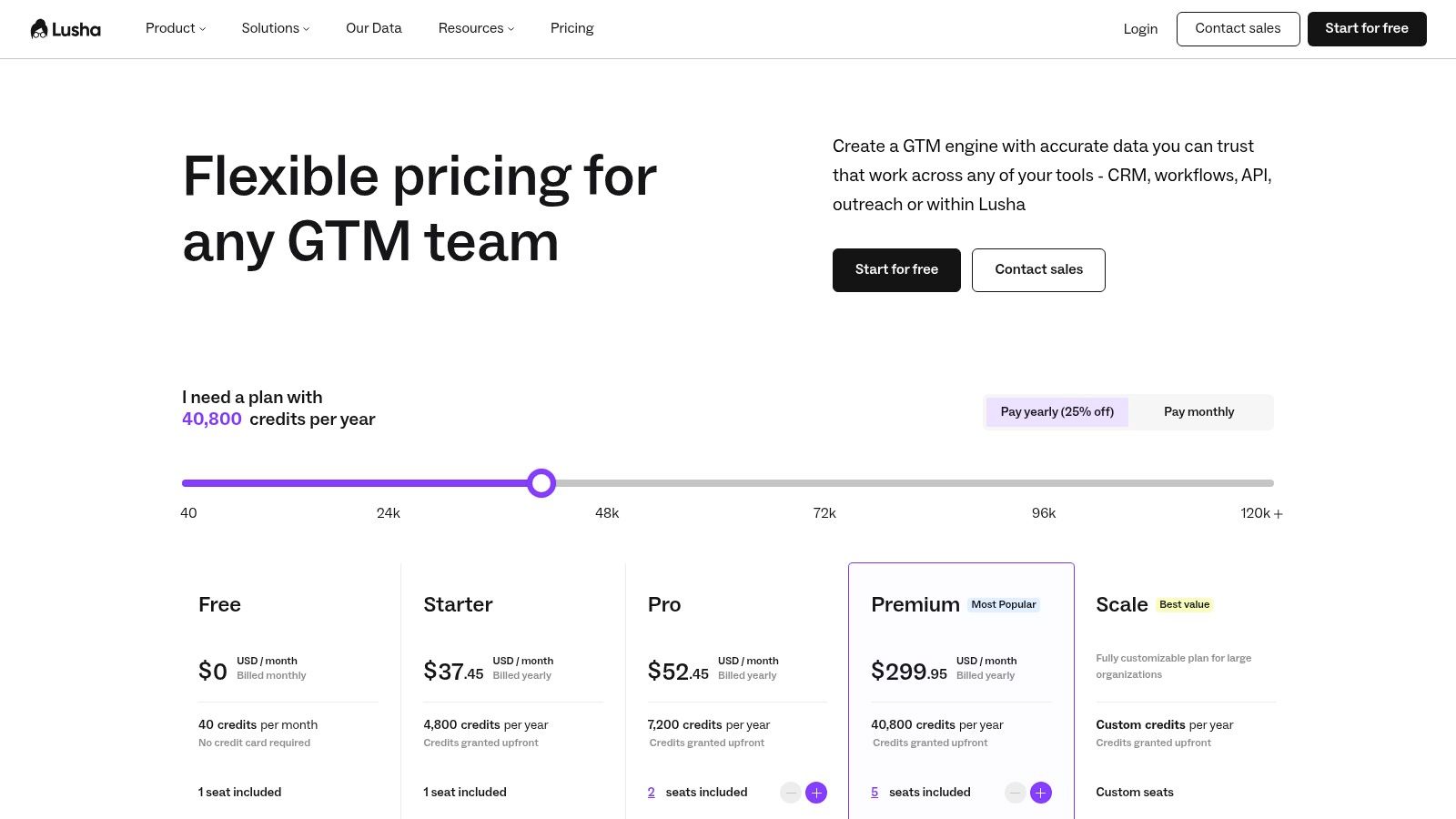1456x819 pixels.
Task: Click Contact sales in the header
Action: coord(1238,29)
